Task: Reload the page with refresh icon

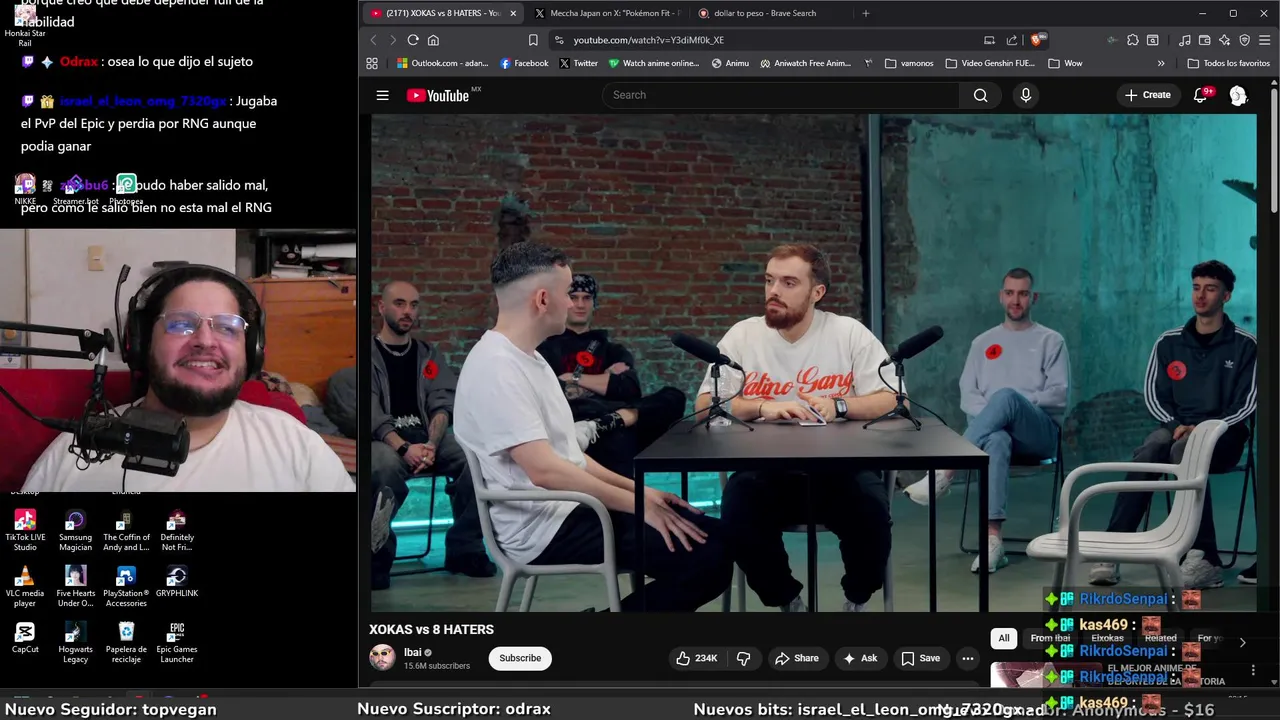Action: [x=413, y=40]
